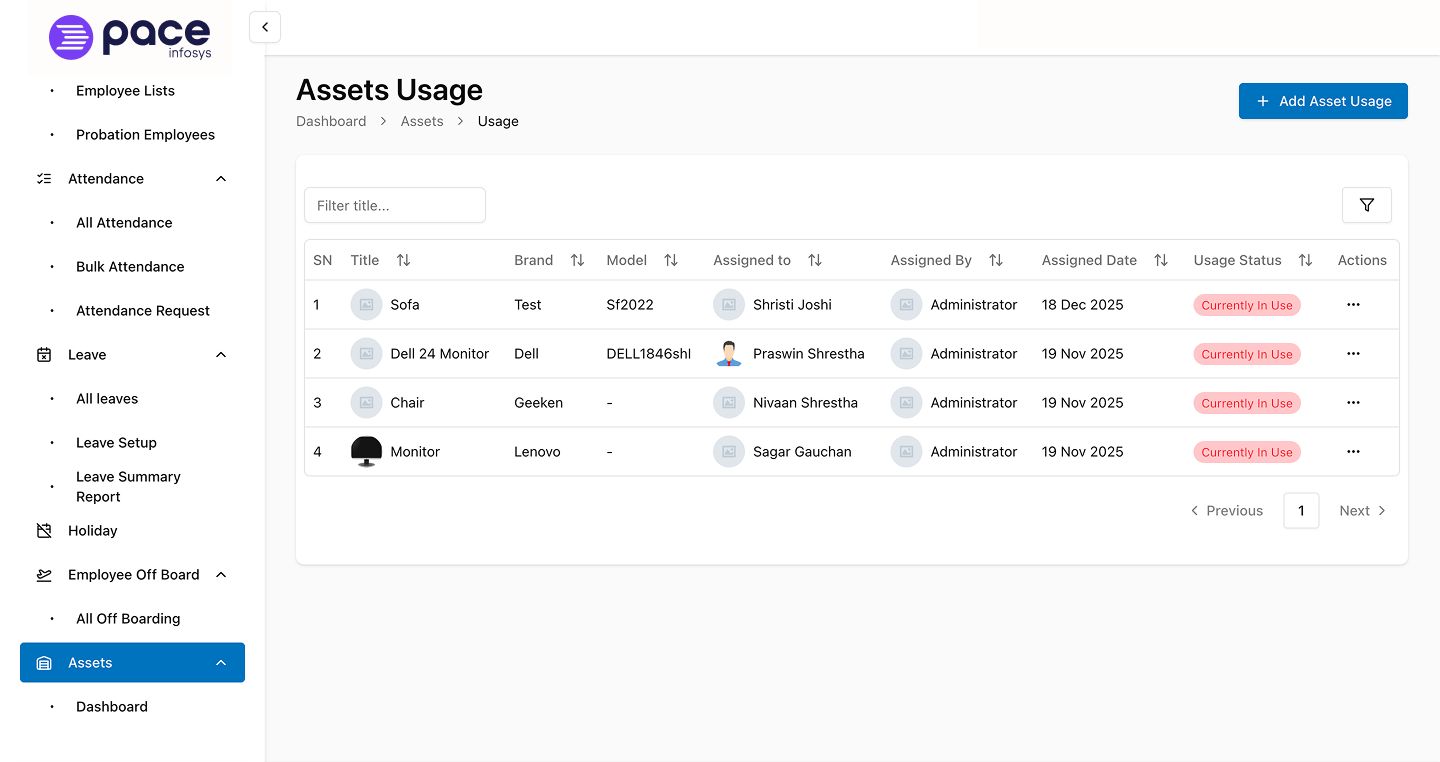This screenshot has height=762, width=1440.
Task: Click the Lenovo Monitor product image
Action: click(x=367, y=452)
